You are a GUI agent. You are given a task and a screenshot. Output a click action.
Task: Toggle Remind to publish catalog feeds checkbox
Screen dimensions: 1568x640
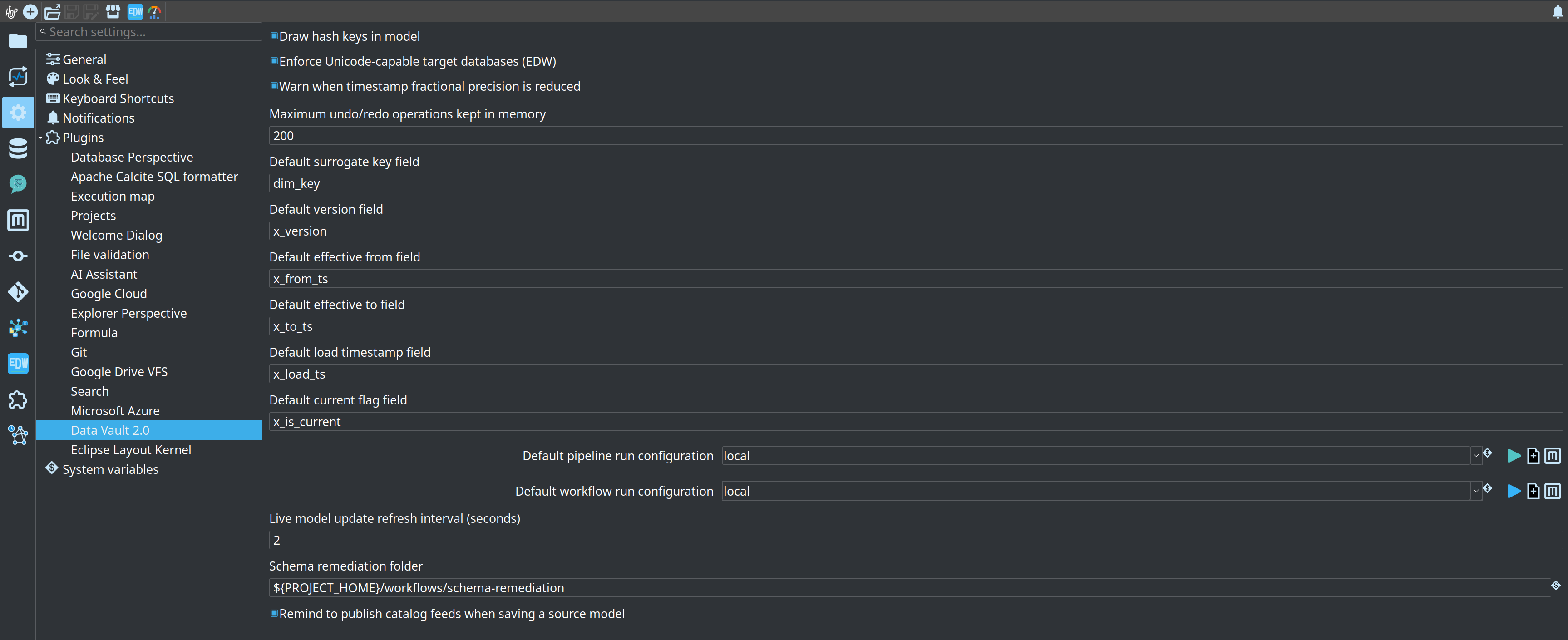pyautogui.click(x=274, y=613)
